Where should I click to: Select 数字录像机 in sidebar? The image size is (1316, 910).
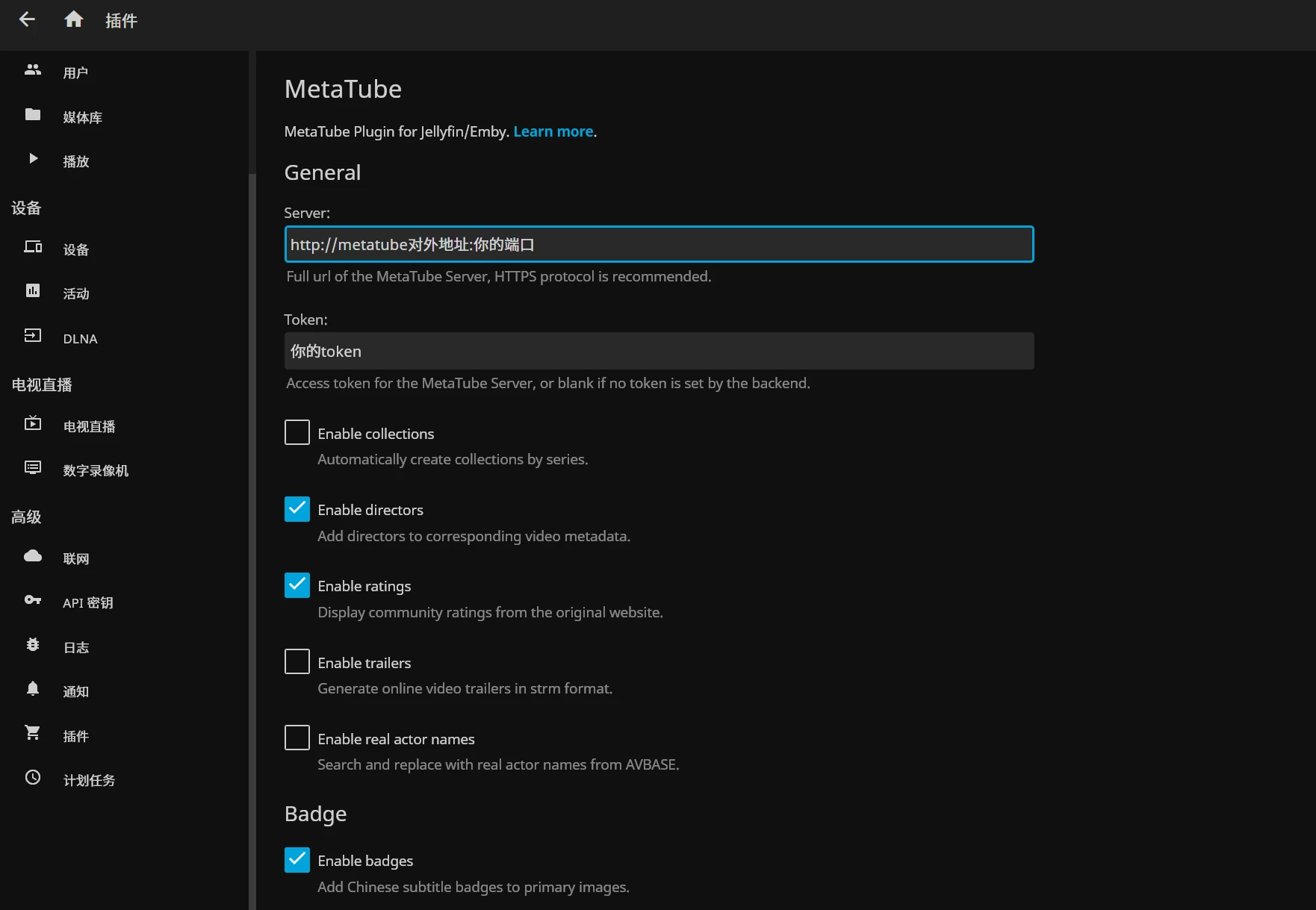pos(96,471)
